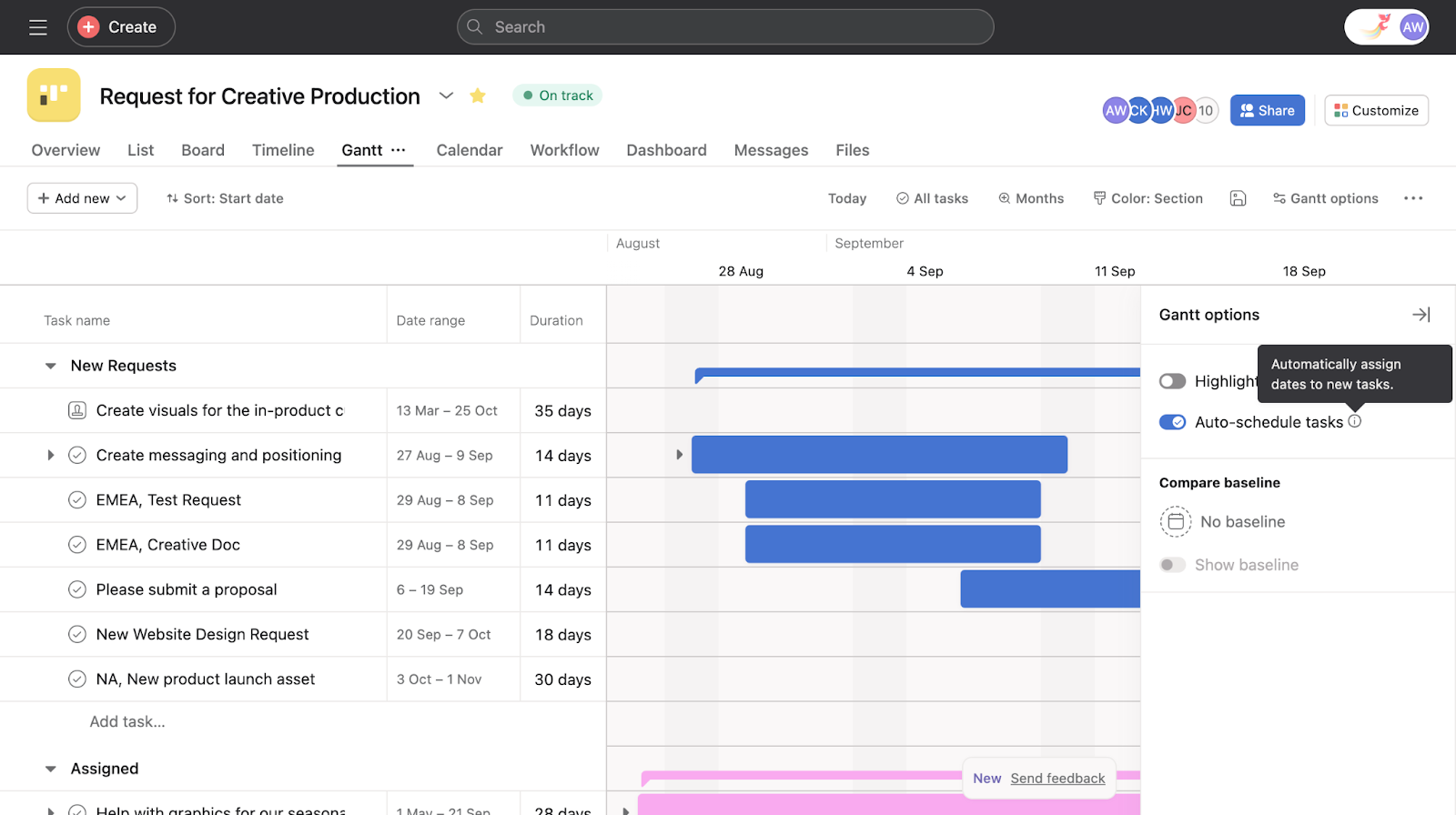Collapse the Gantt options panel arrow
Image resolution: width=1456 pixels, height=815 pixels.
point(1421,315)
